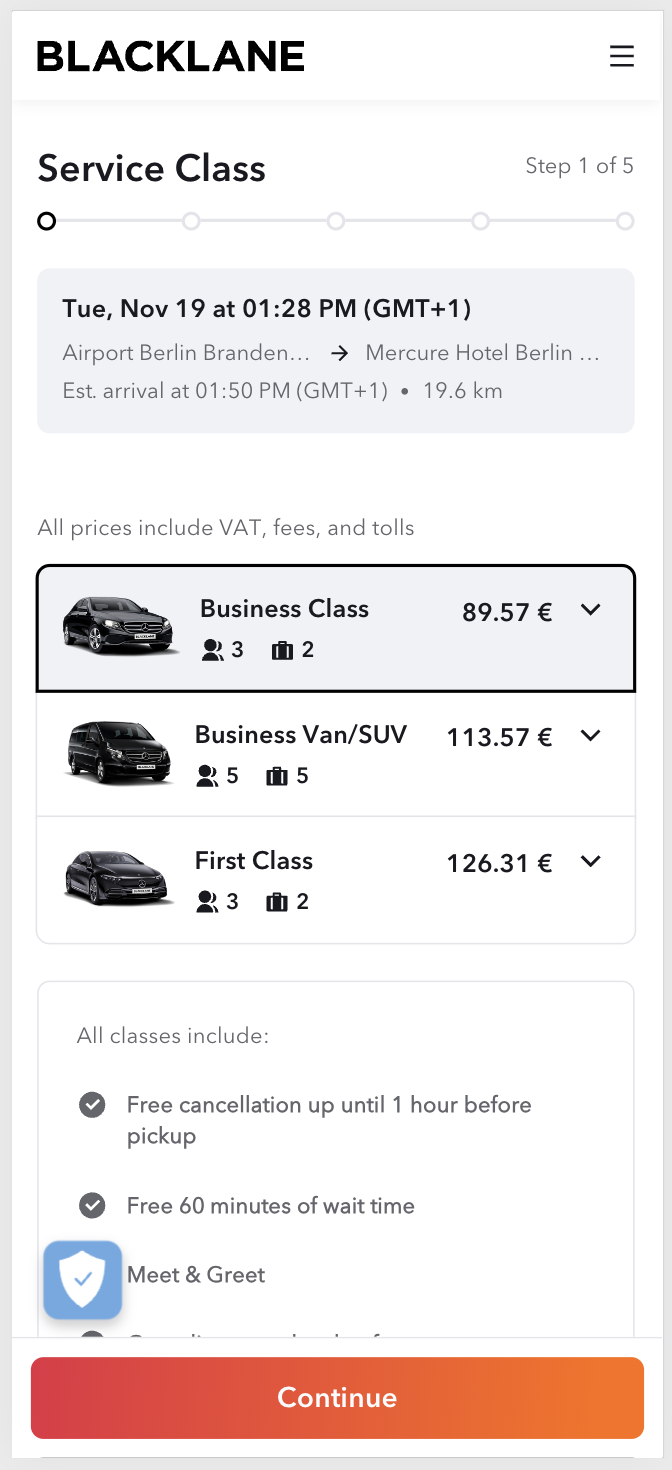The height and width of the screenshot is (1470, 672).
Task: Click the blue shield privacy badge
Action: (x=83, y=1279)
